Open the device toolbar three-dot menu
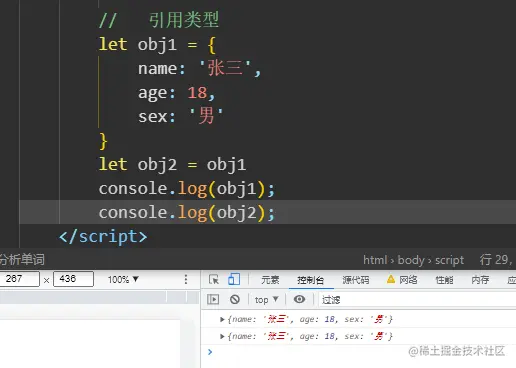Screen dimensions: 516x368 point(186,279)
